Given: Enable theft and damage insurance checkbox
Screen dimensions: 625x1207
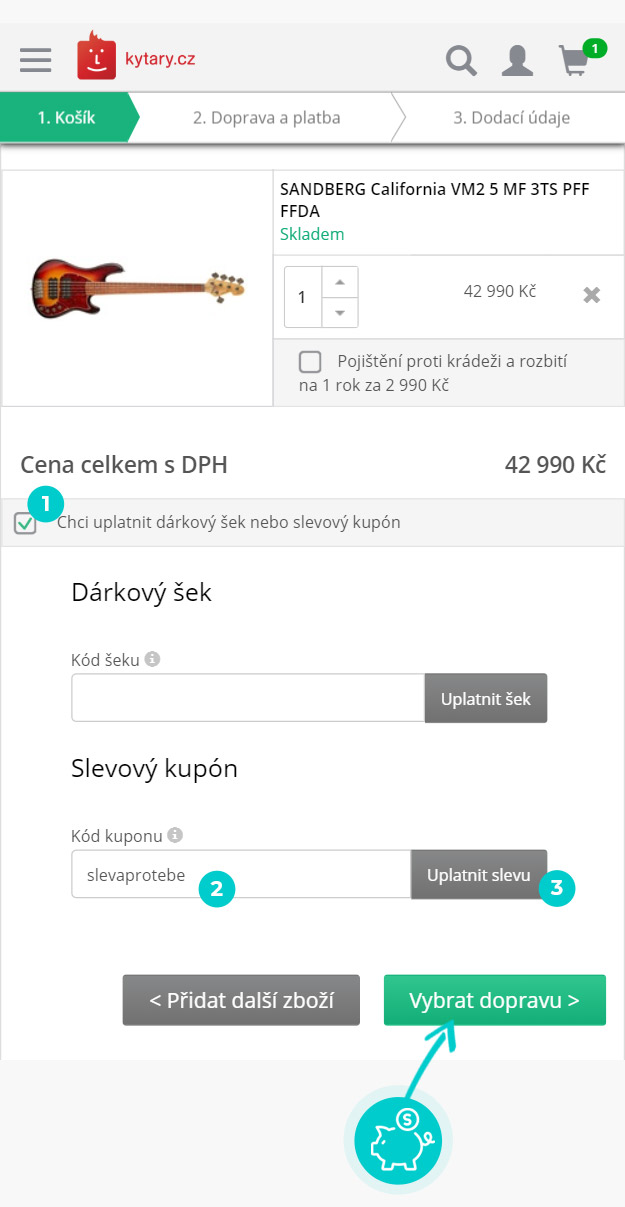Looking at the screenshot, I should [x=310, y=362].
